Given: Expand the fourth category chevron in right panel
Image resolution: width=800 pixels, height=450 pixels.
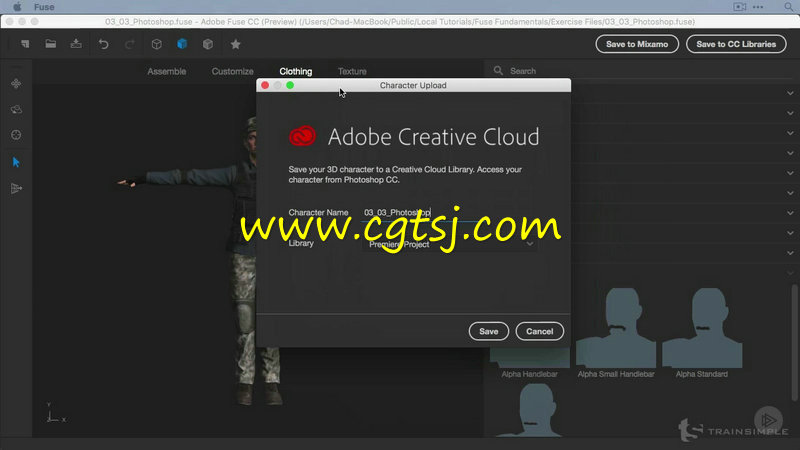Looking at the screenshot, I should click(790, 153).
